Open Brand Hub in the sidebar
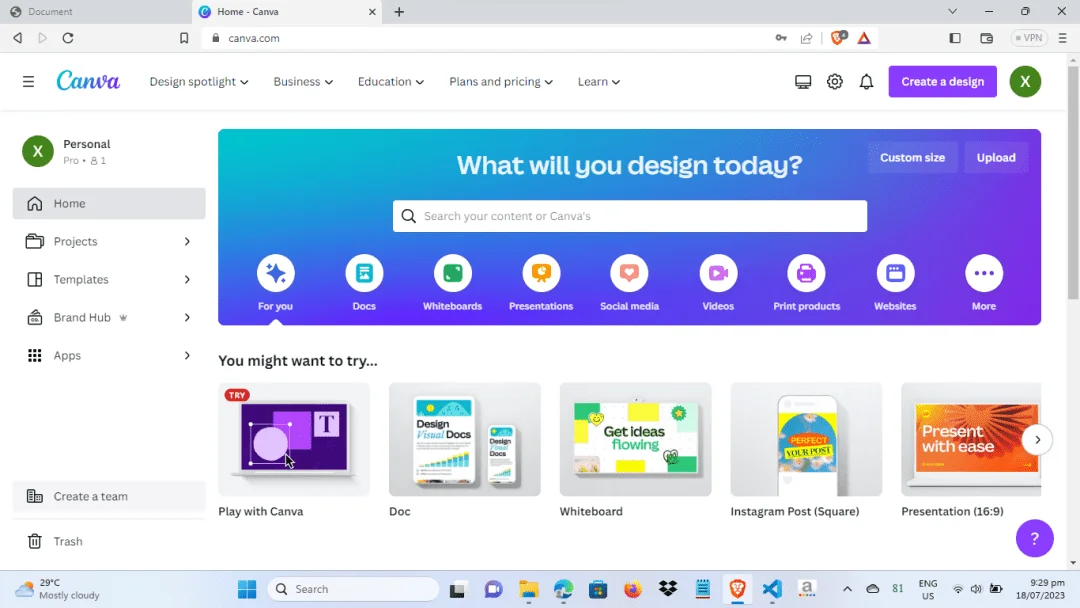This screenshot has height=608, width=1080. pyautogui.click(x=109, y=317)
